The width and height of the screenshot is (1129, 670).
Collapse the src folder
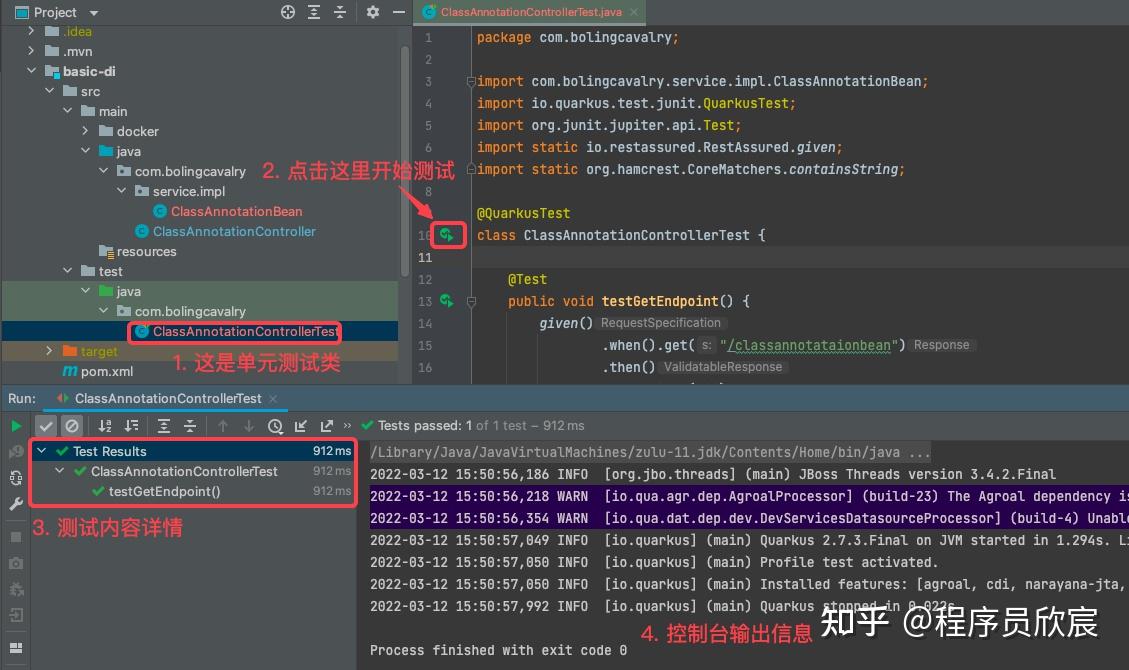pyautogui.click(x=49, y=91)
